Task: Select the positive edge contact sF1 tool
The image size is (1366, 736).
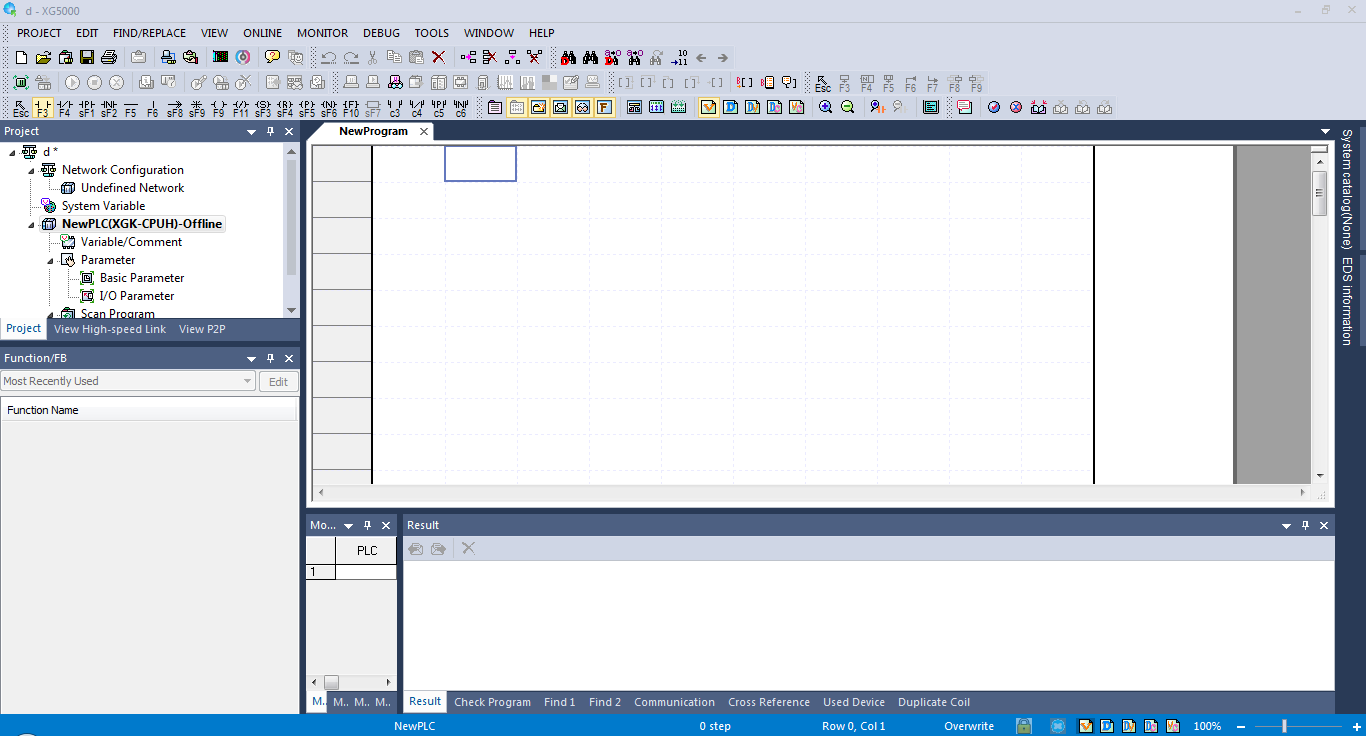Action: pos(87,108)
